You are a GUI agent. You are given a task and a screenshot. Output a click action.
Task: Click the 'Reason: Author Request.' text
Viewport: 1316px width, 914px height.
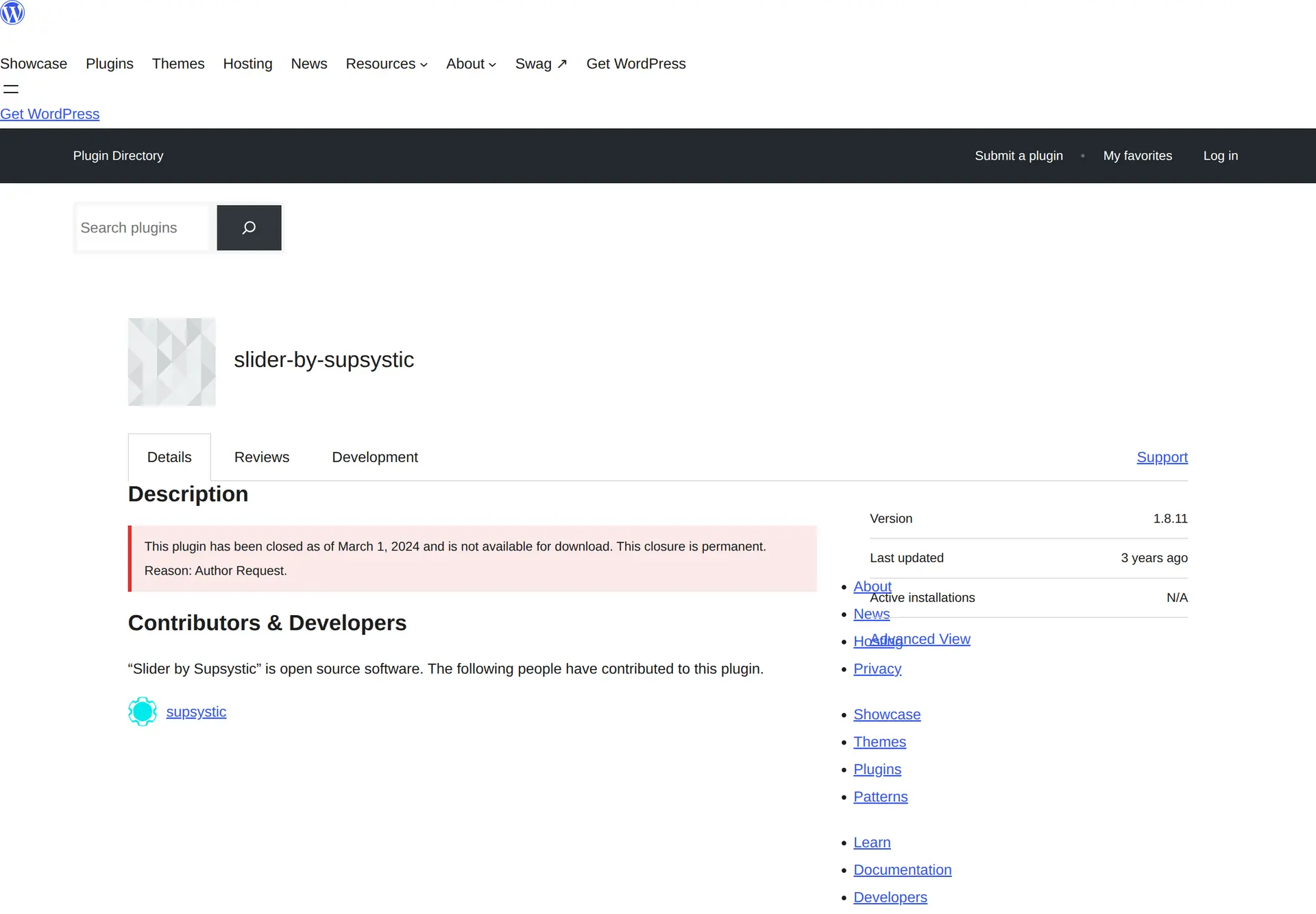pyautogui.click(x=216, y=570)
